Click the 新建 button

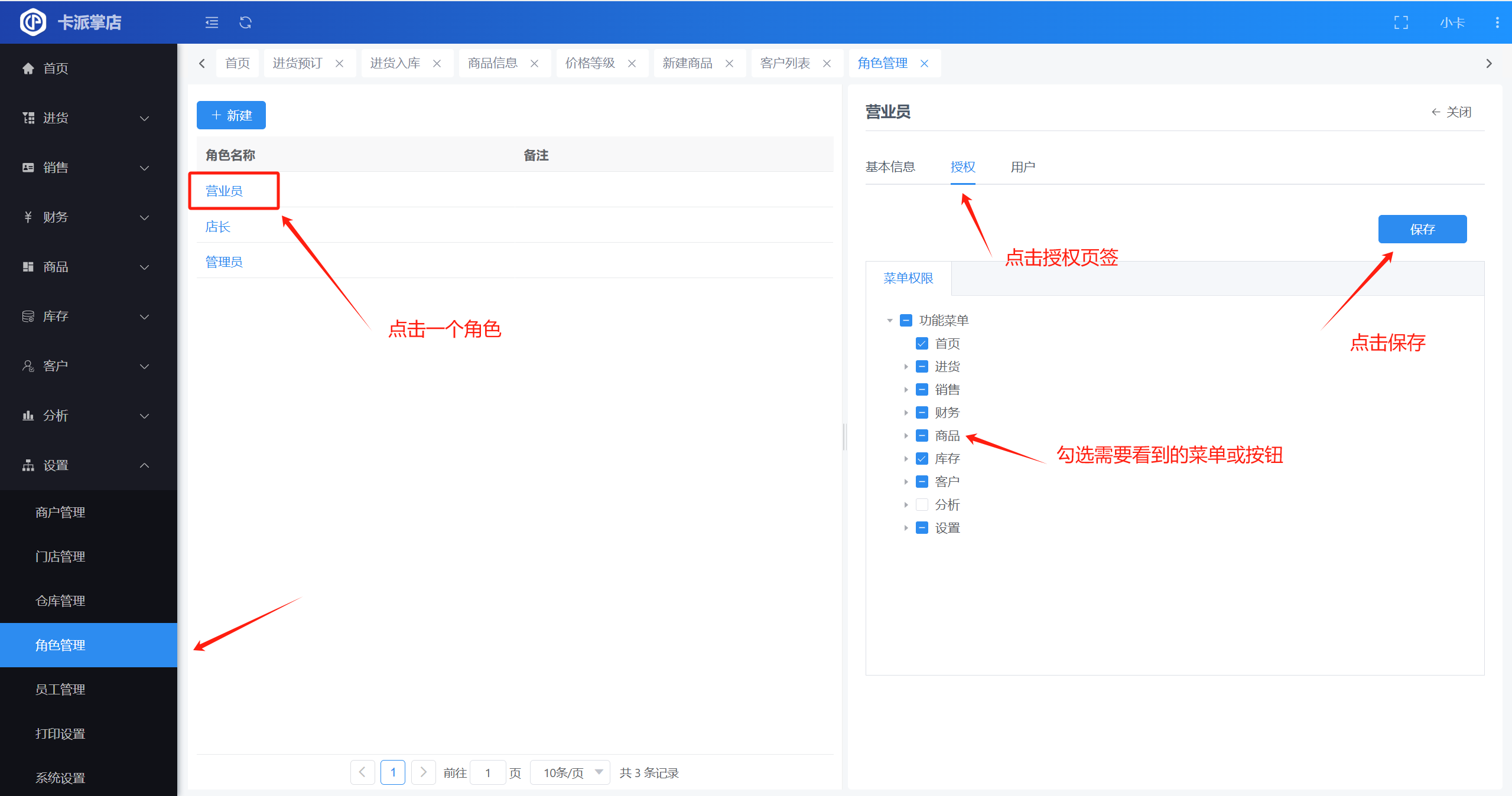pos(231,115)
